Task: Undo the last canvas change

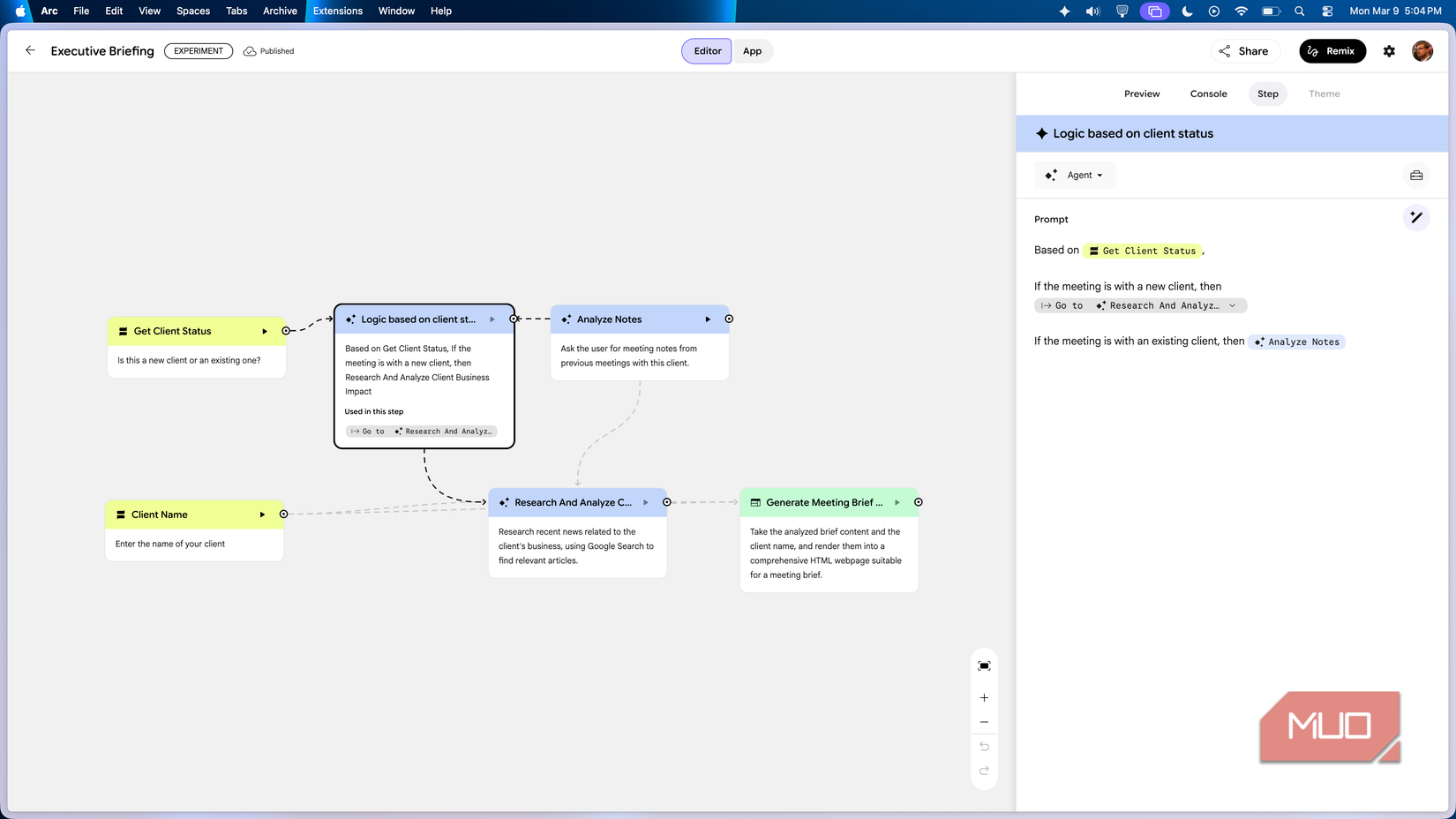Action: [x=984, y=746]
